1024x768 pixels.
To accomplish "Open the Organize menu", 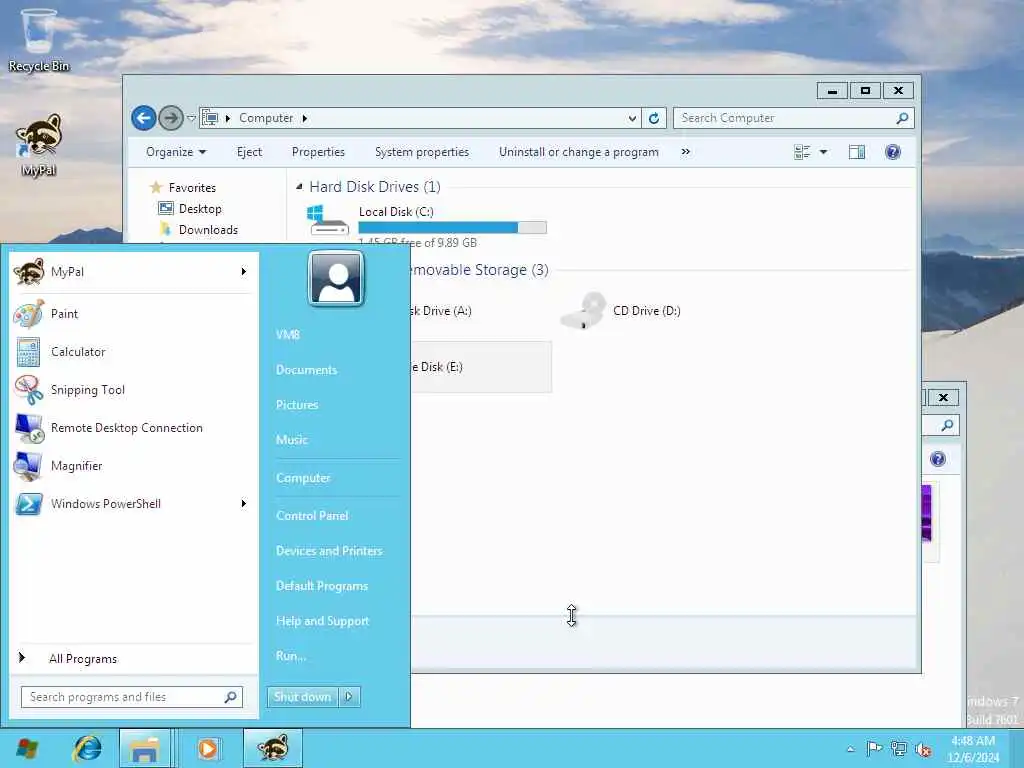I will tap(176, 152).
